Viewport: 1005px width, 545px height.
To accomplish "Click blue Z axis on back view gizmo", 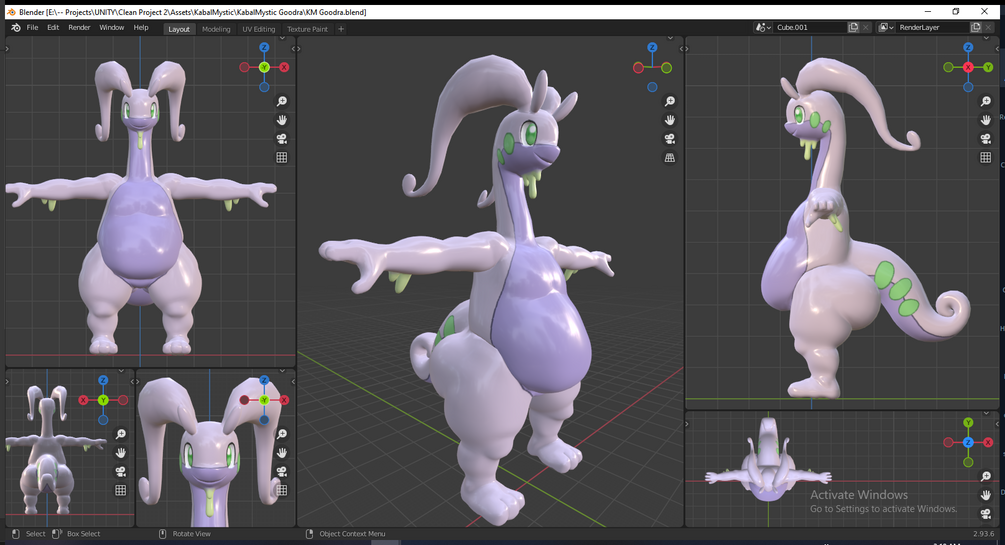I will (x=103, y=380).
